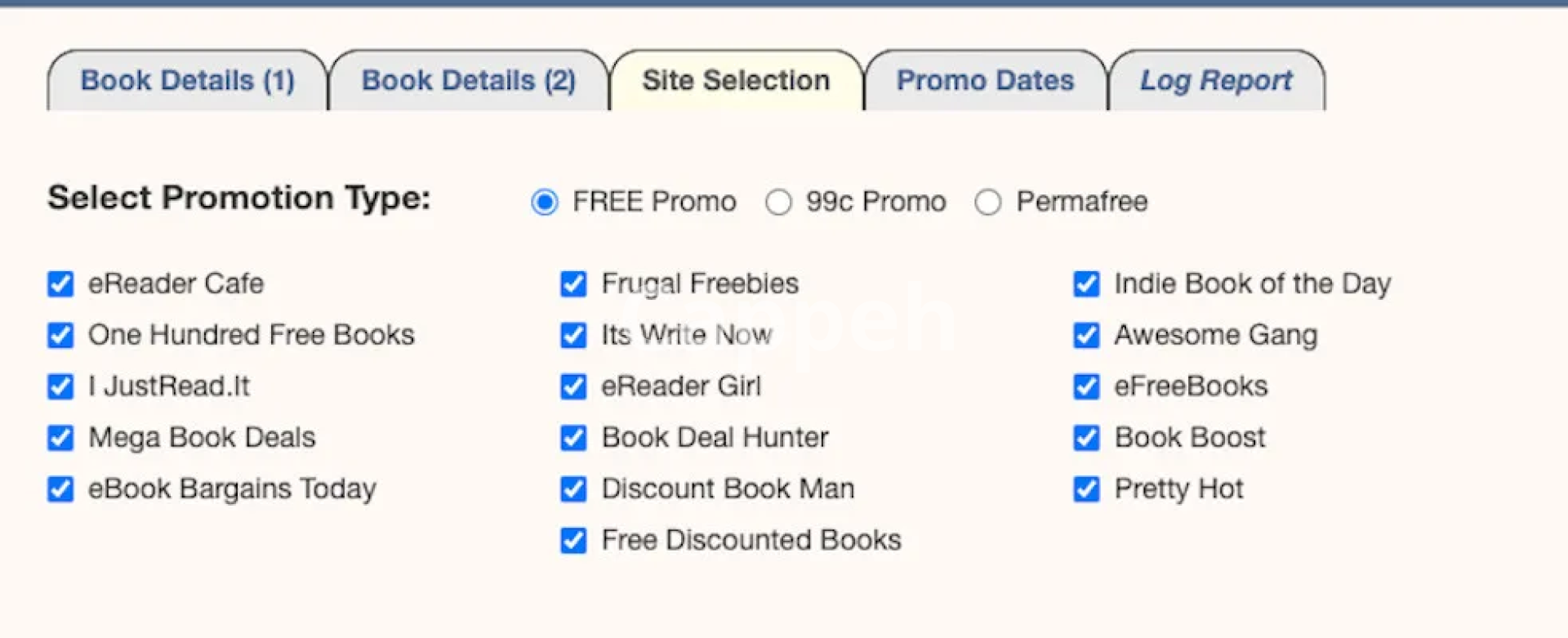
Task: Uncheck the Book Deal Hunter box
Action: (573, 438)
